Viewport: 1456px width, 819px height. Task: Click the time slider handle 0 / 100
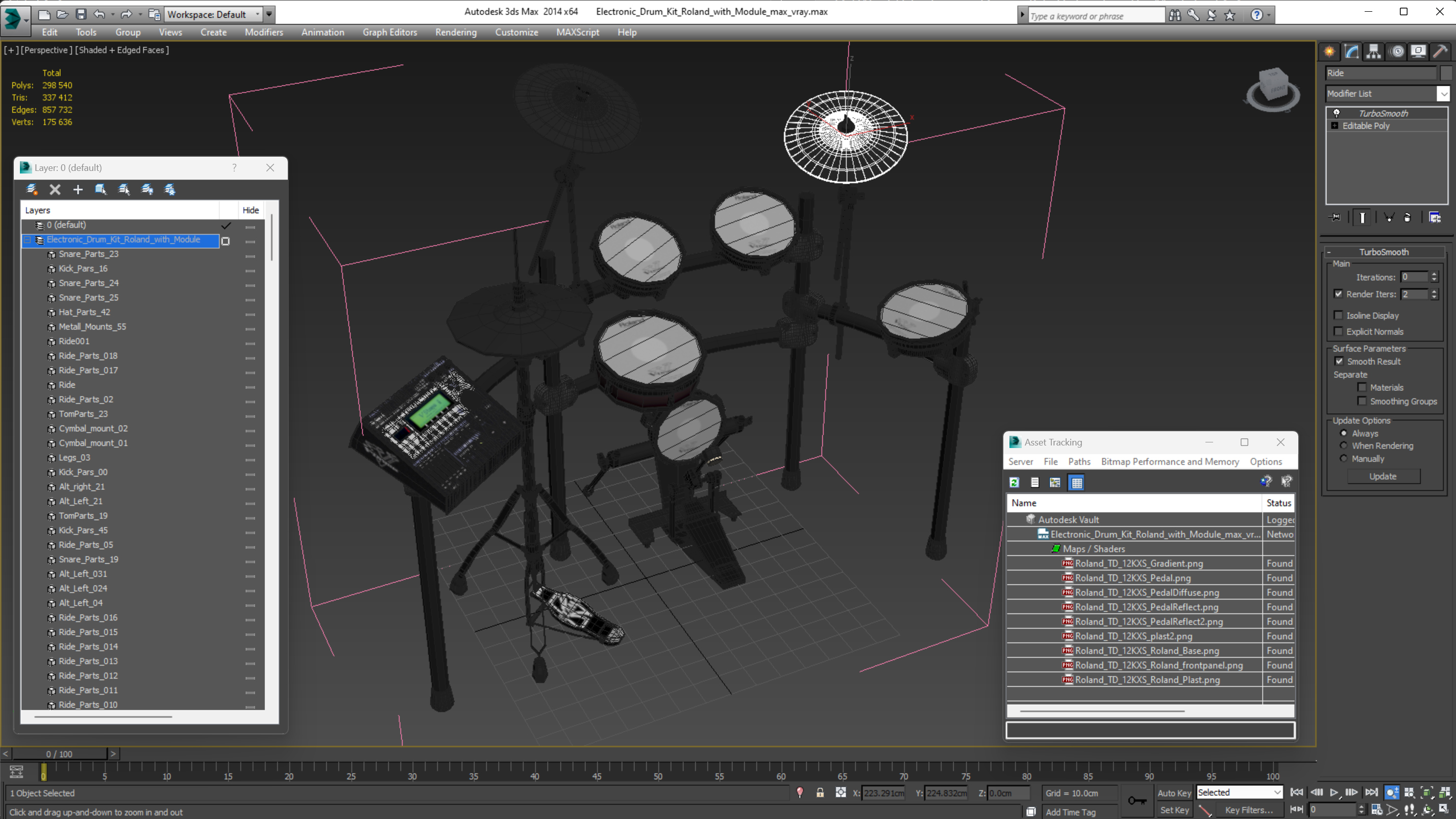pos(59,754)
